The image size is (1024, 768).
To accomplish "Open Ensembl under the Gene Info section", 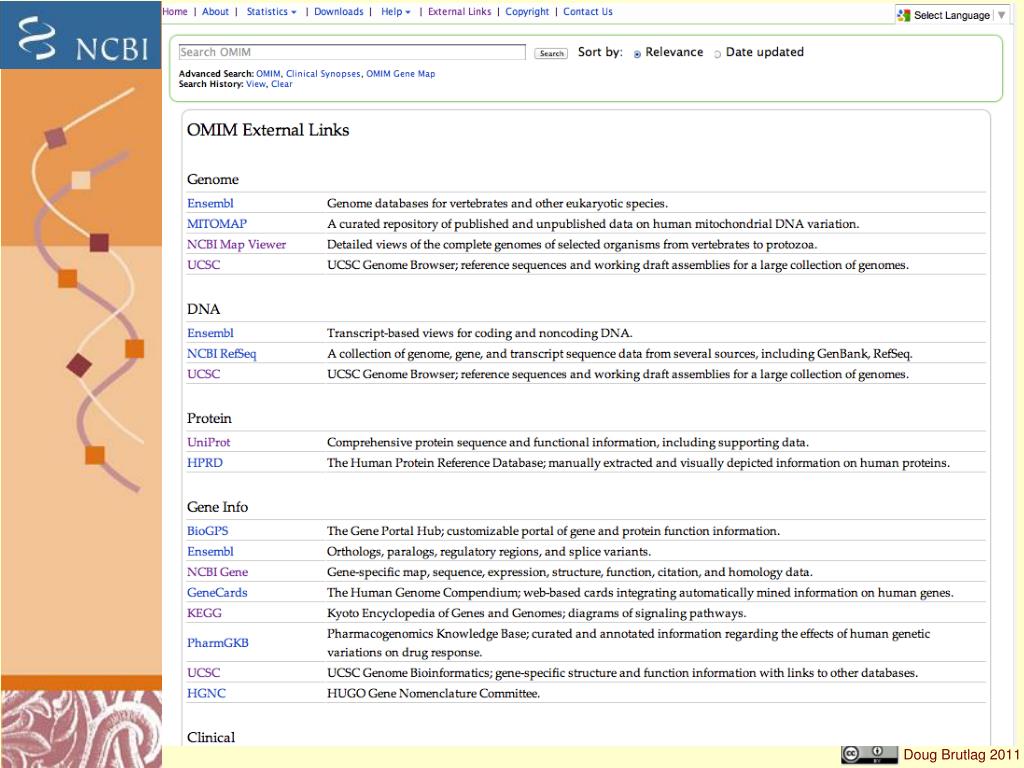I will [x=210, y=552].
